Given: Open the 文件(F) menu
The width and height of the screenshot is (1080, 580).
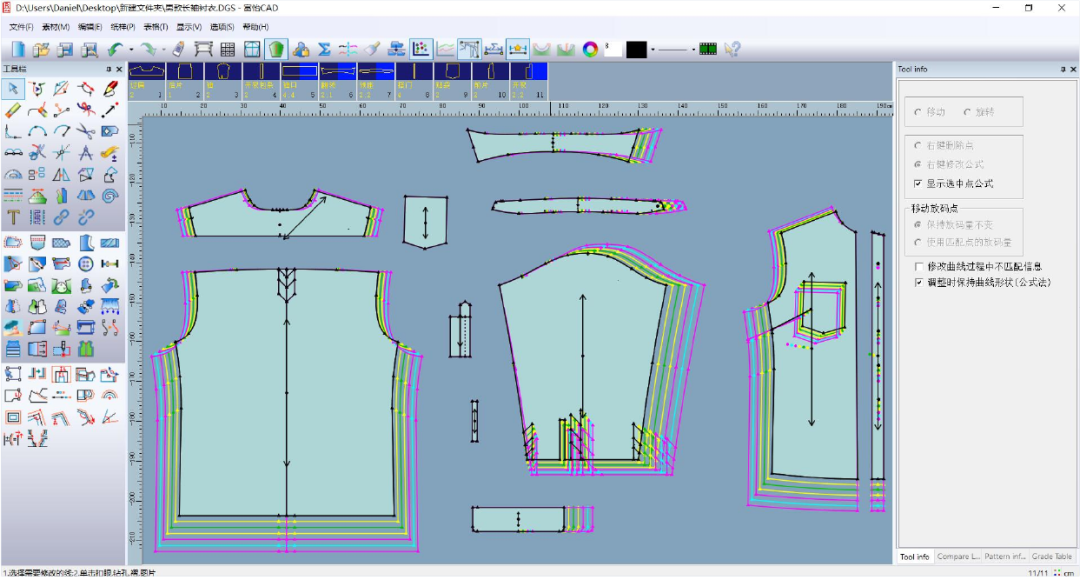Looking at the screenshot, I should pos(21,27).
